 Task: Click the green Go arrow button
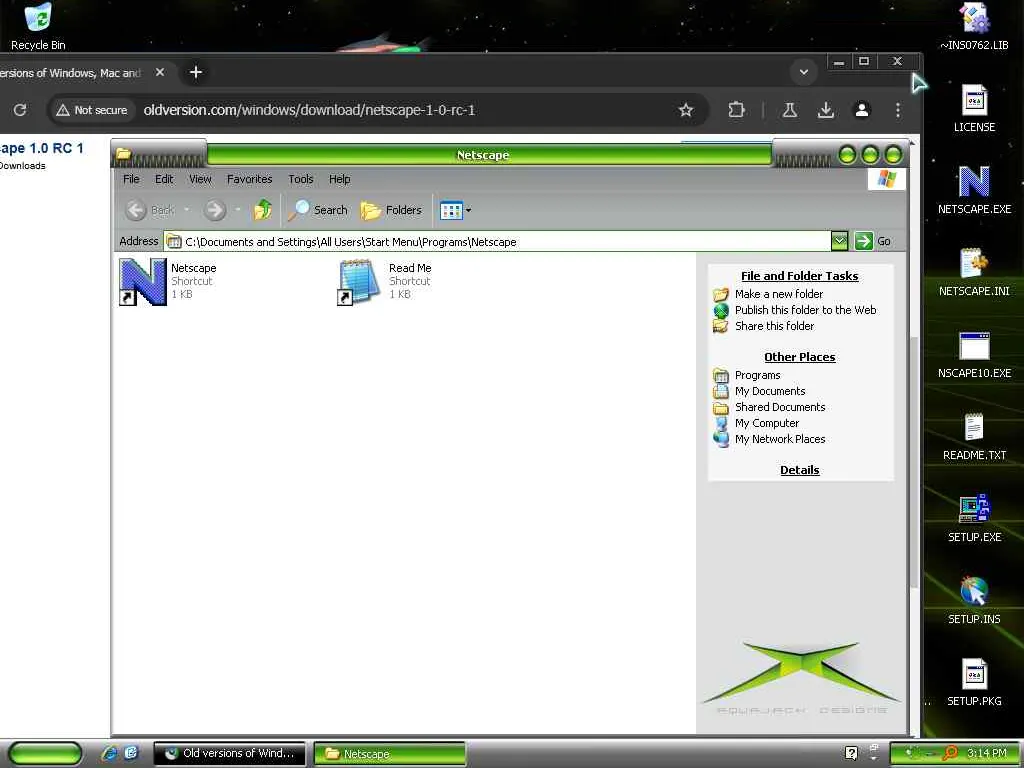click(x=863, y=241)
